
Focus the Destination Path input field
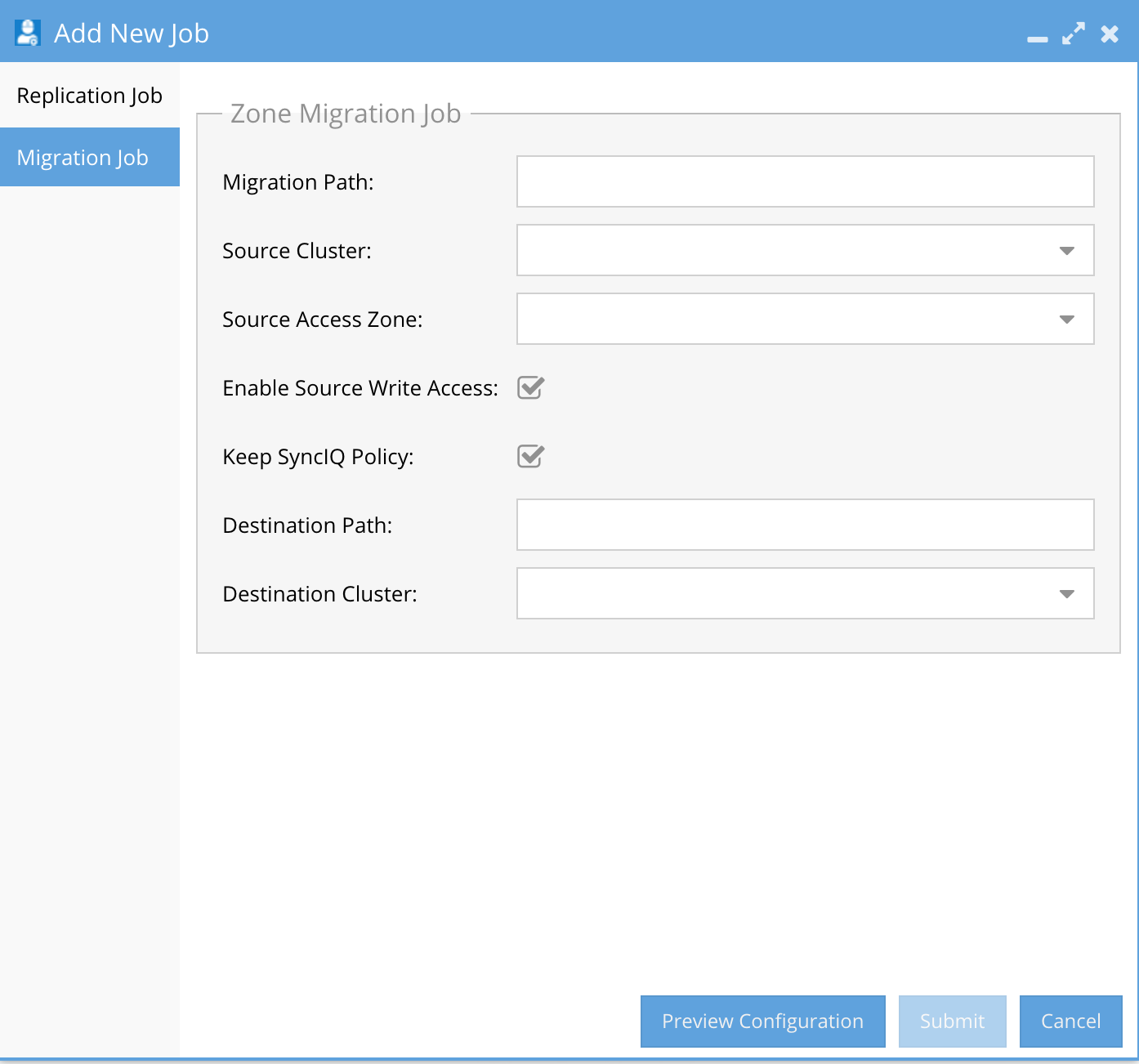pos(805,525)
